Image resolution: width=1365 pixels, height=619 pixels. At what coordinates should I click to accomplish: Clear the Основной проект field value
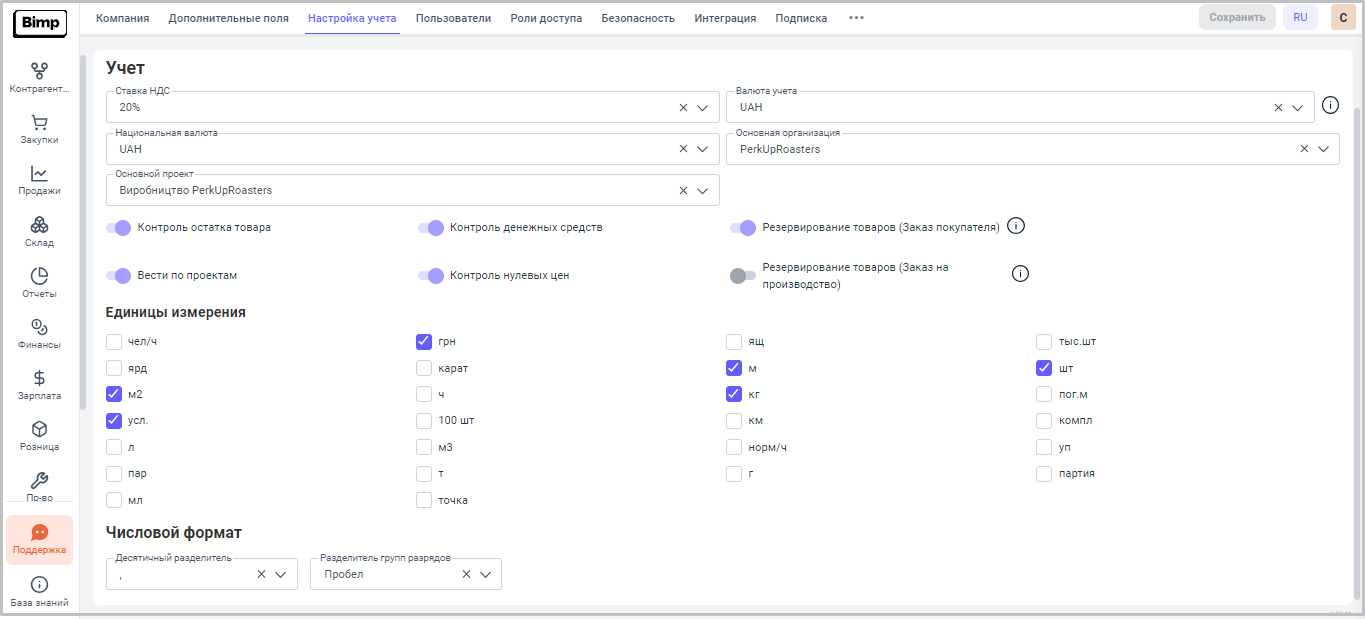click(683, 191)
